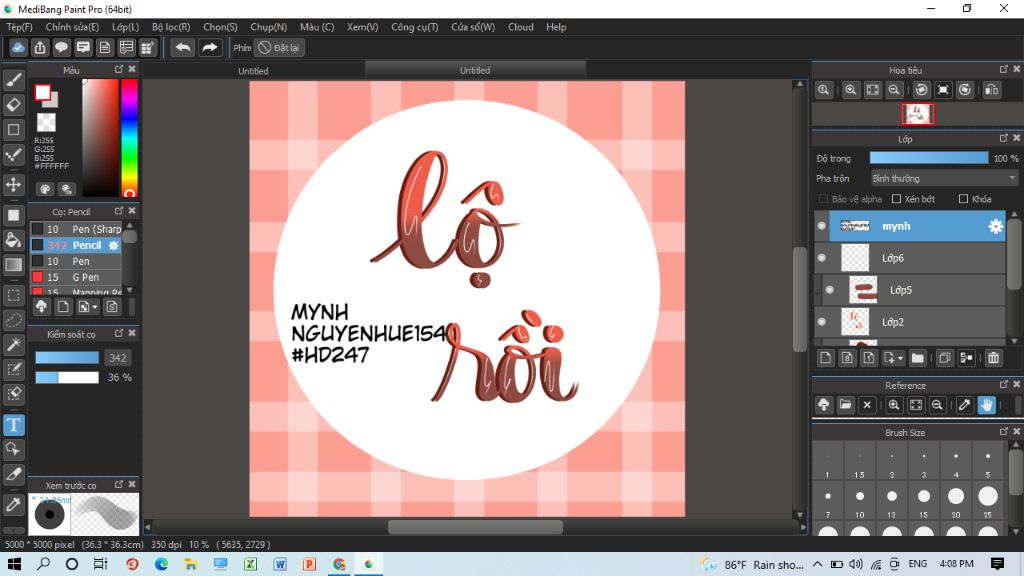Rotate canvas right in Hoa tiêu panel

[965, 90]
